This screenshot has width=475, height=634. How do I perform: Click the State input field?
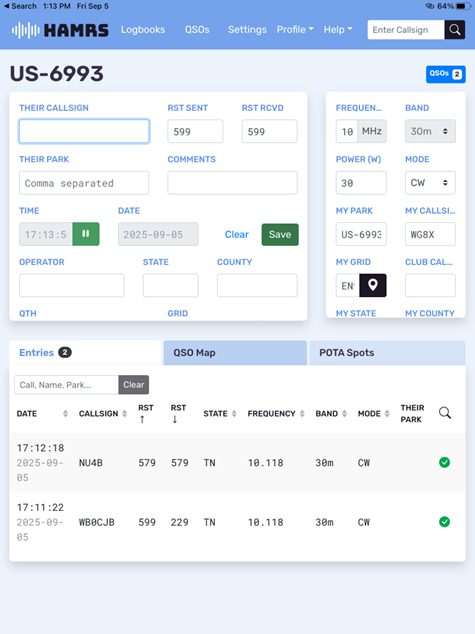click(x=171, y=285)
